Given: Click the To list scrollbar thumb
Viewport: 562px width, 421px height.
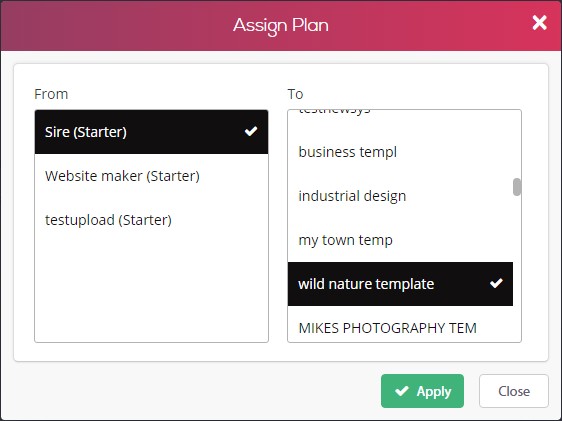Looking at the screenshot, I should [x=517, y=187].
